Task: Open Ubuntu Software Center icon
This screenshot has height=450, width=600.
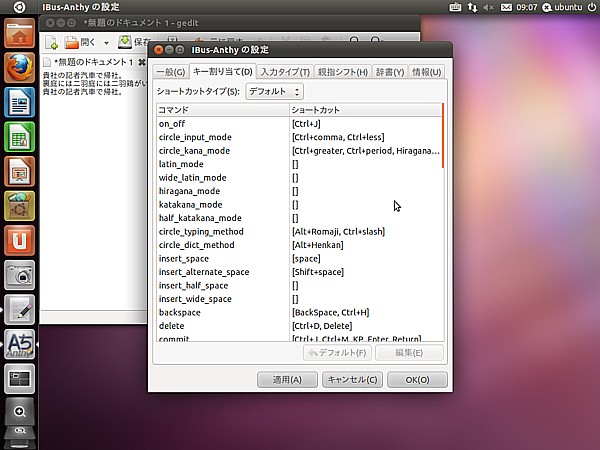Action: (20, 206)
